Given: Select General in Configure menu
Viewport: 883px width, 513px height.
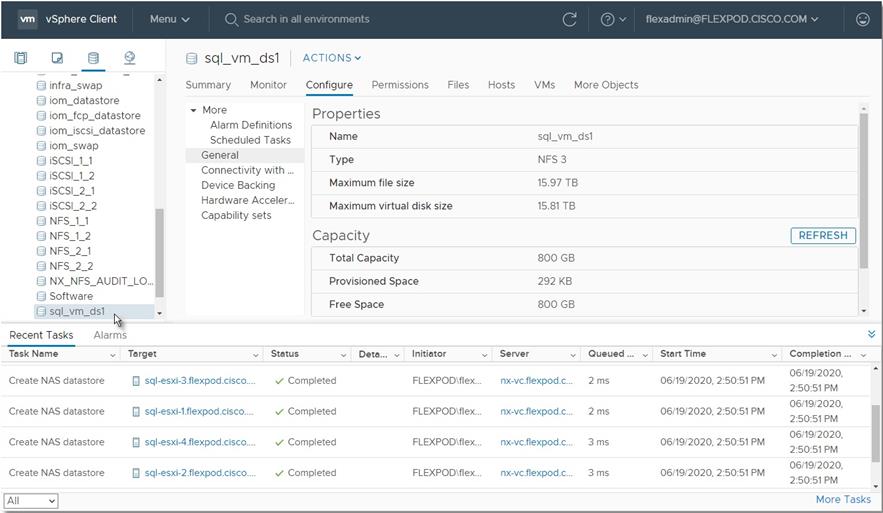Looking at the screenshot, I should coord(245,155).
